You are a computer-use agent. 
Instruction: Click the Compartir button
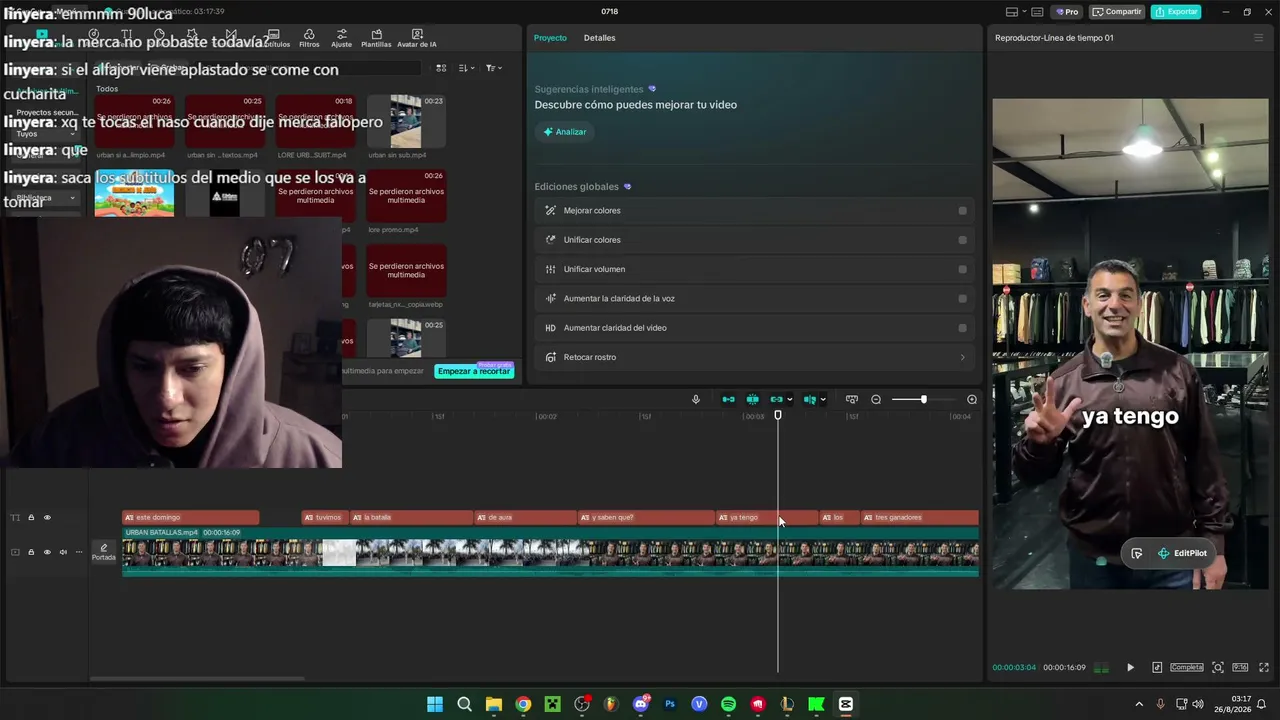(x=1117, y=12)
